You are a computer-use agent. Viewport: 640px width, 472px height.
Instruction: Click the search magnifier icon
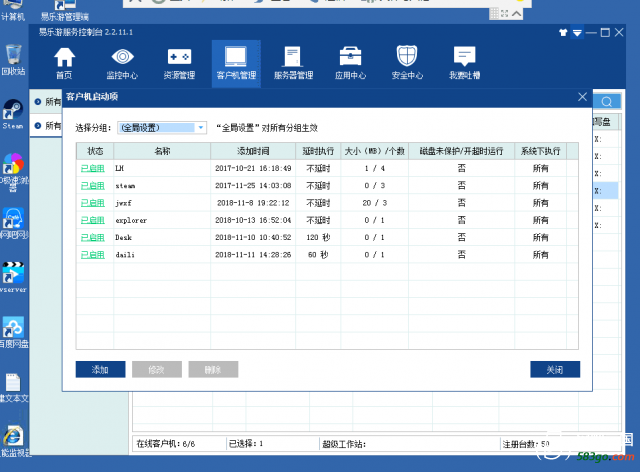[607, 101]
